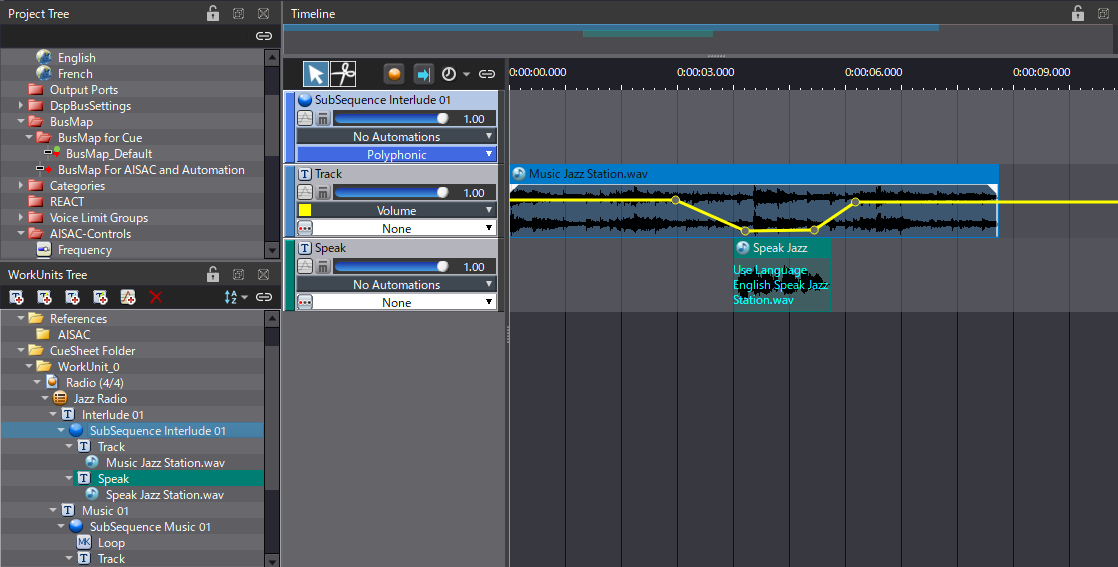
Task: Expand the Voice Limit Groups folder
Action: click(21, 218)
